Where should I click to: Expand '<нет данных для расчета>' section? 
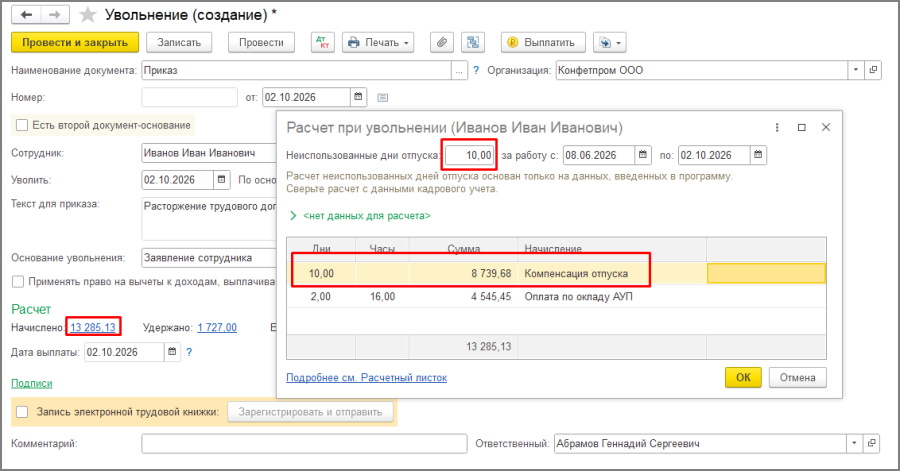tap(293, 216)
